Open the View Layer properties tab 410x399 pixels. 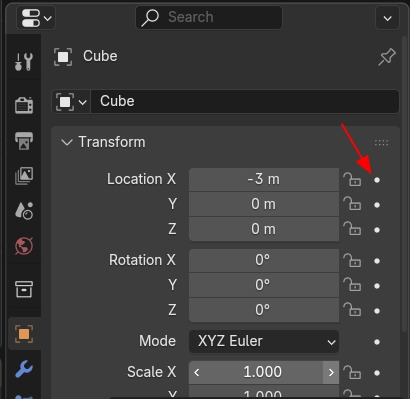click(24, 176)
